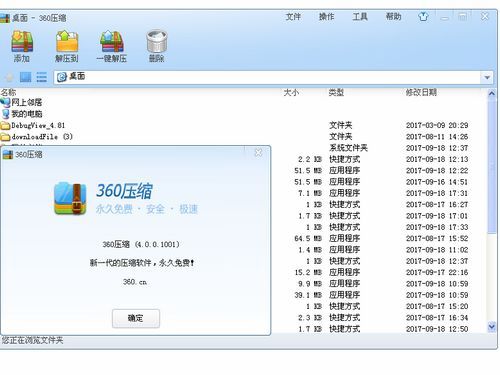Sort by 修改日期 column header
This screenshot has height=375, width=500.
[x=421, y=92]
